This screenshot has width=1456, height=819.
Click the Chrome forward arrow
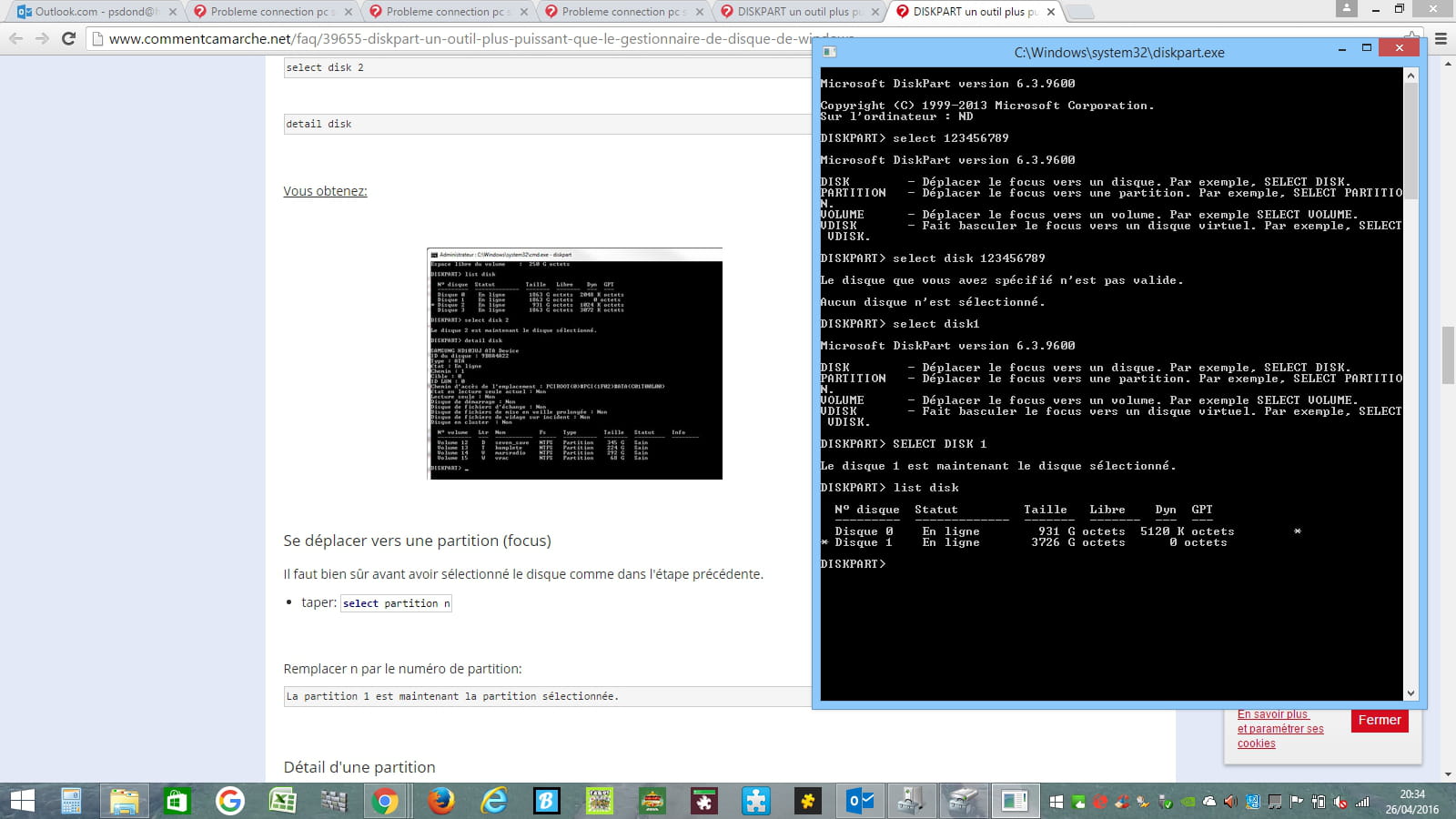coord(42,38)
